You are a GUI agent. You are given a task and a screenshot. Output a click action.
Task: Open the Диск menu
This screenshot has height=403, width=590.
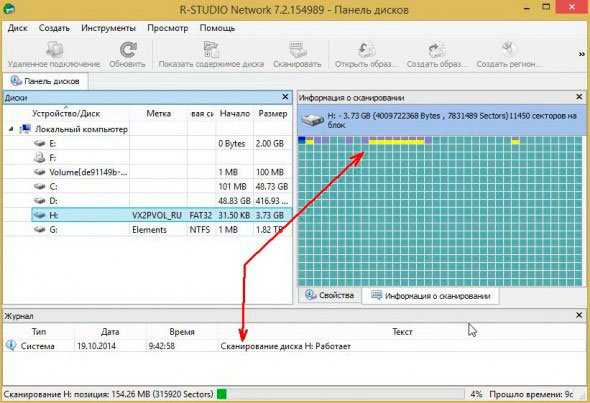pyautogui.click(x=18, y=28)
